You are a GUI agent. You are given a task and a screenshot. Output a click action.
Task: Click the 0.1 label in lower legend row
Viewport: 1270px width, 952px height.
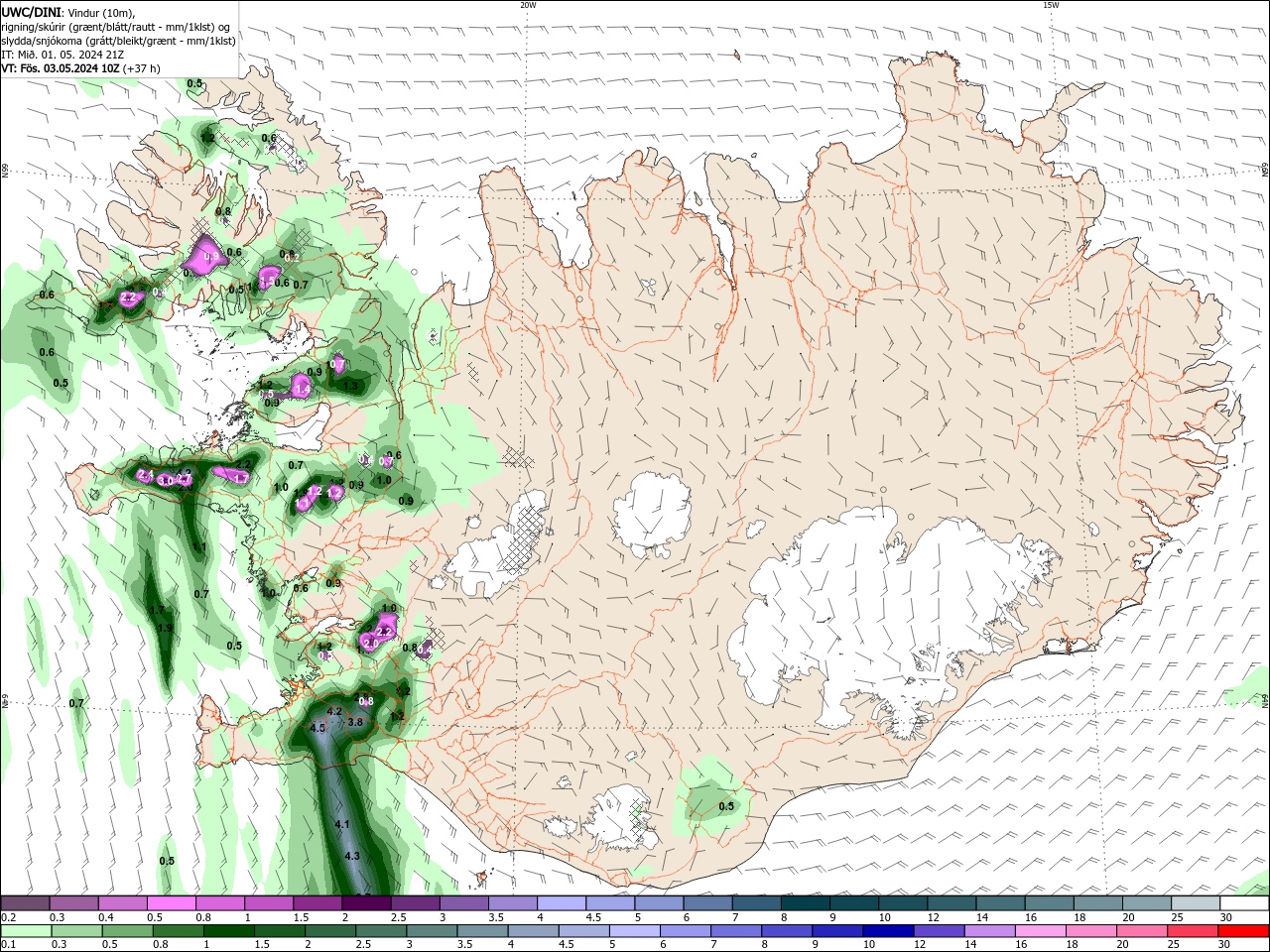pos(7,945)
